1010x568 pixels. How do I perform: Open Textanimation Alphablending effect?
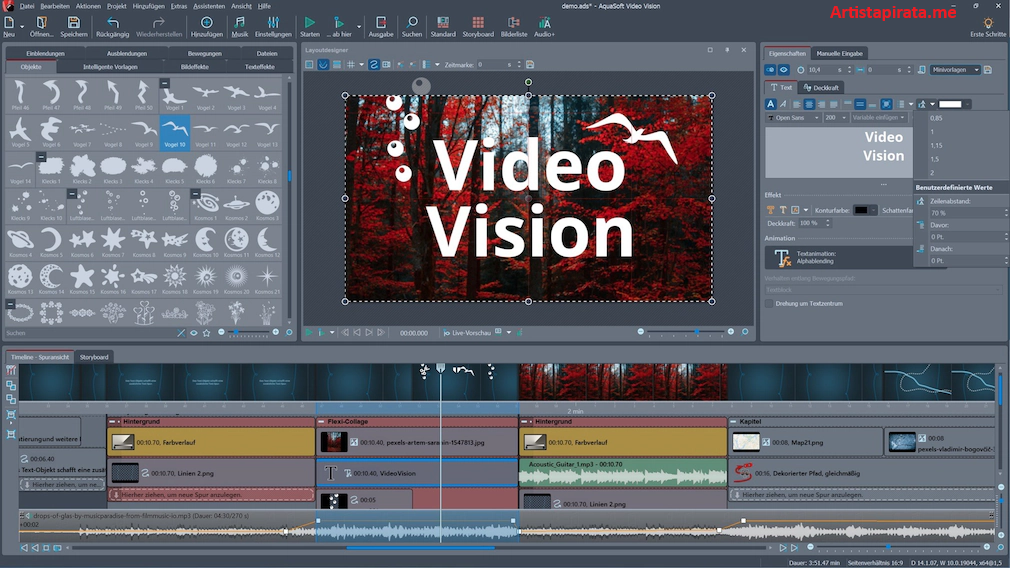(x=837, y=258)
